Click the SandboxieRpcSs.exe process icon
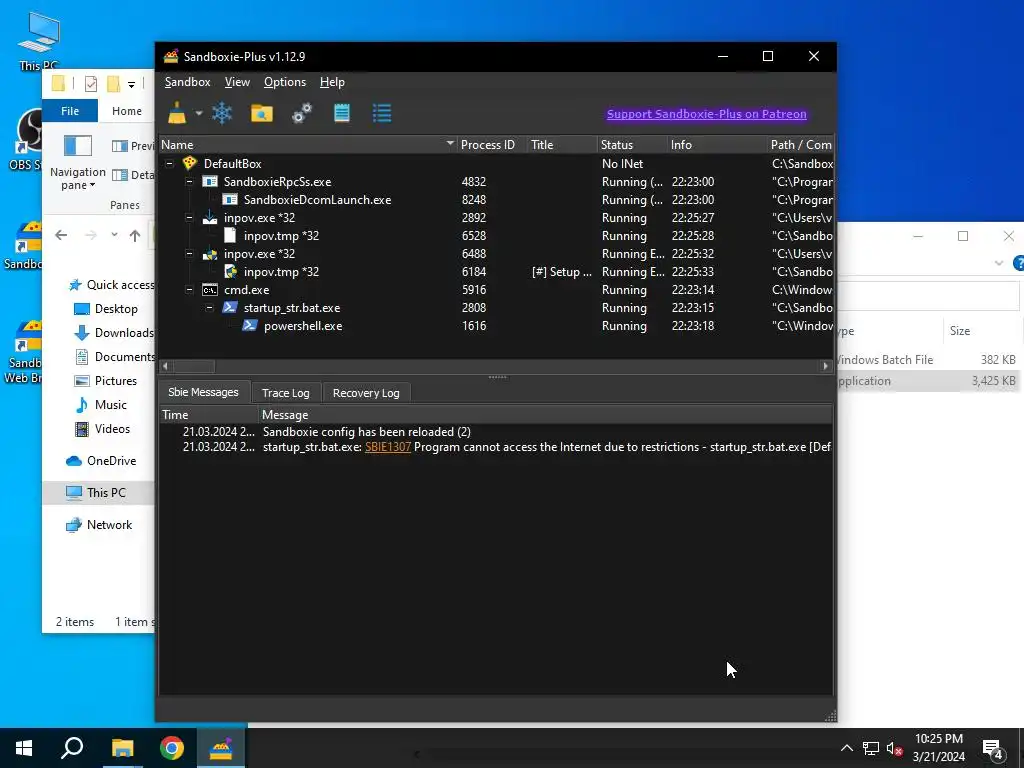1024x768 pixels. tap(210, 182)
